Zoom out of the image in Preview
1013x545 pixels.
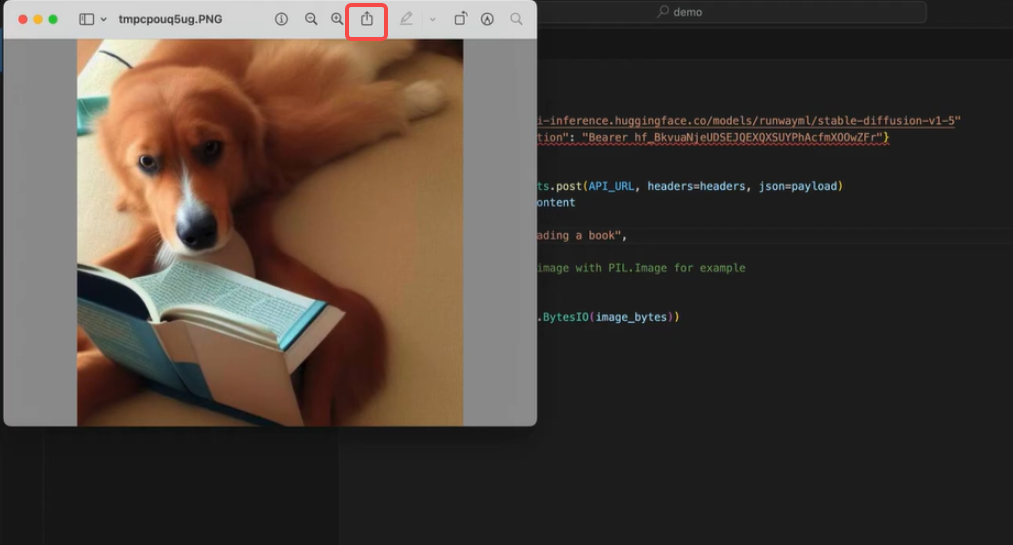point(311,19)
